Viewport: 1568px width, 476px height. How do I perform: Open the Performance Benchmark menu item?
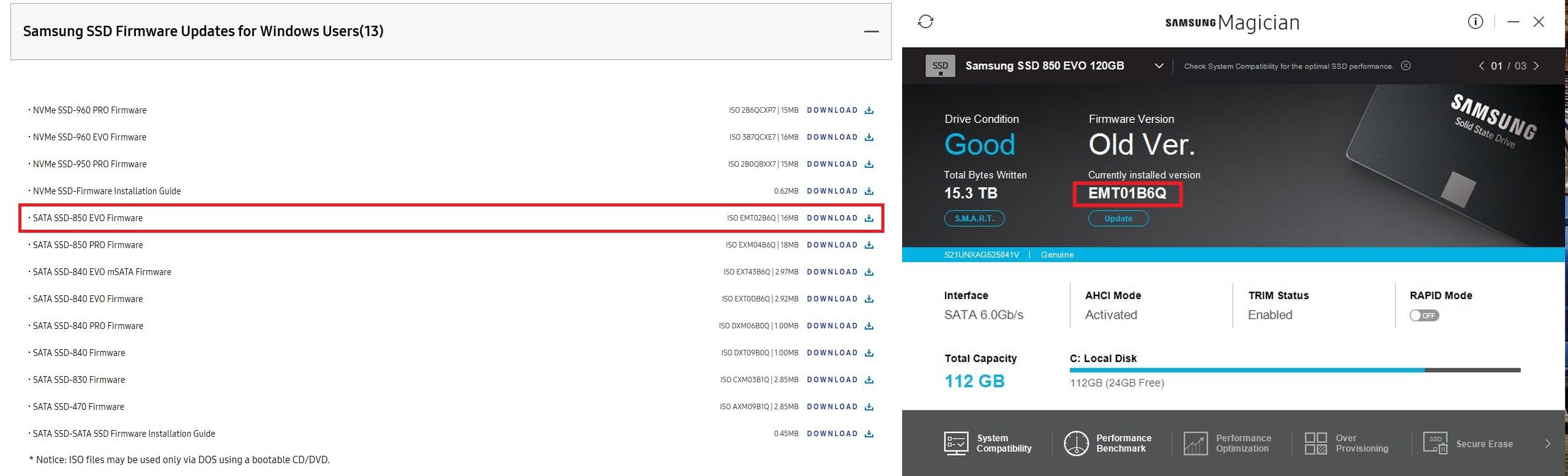coord(1108,443)
